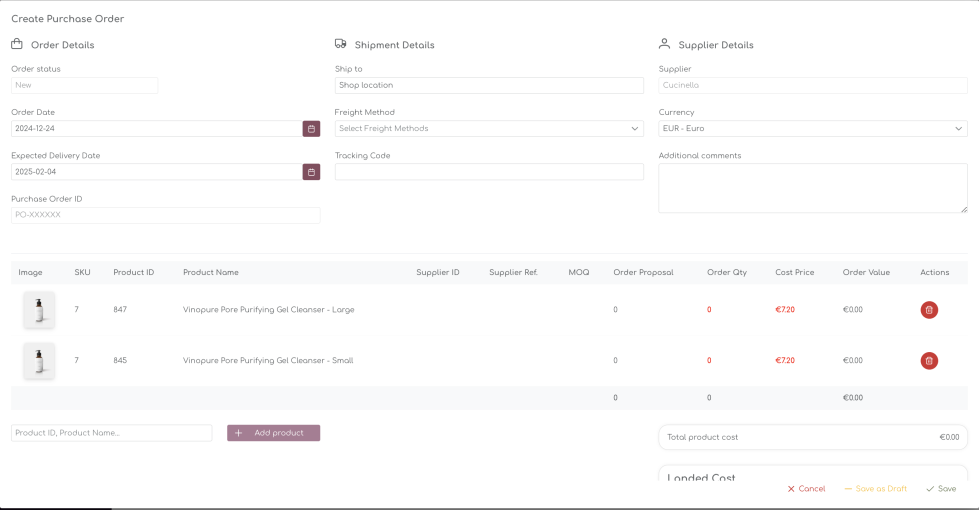Click the Additional comments text area

[x=812, y=188]
